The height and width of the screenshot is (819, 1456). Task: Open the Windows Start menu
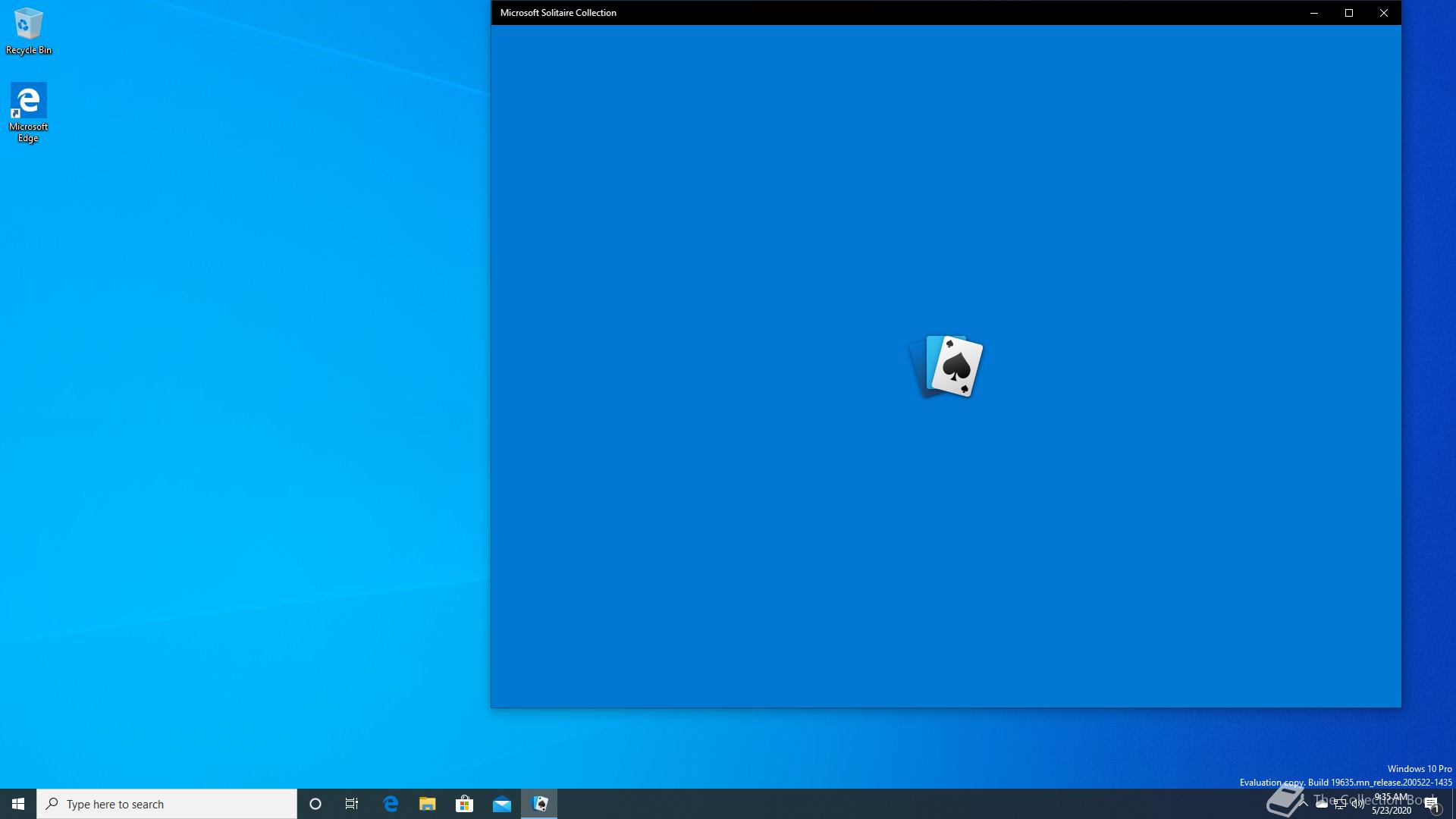pyautogui.click(x=18, y=804)
